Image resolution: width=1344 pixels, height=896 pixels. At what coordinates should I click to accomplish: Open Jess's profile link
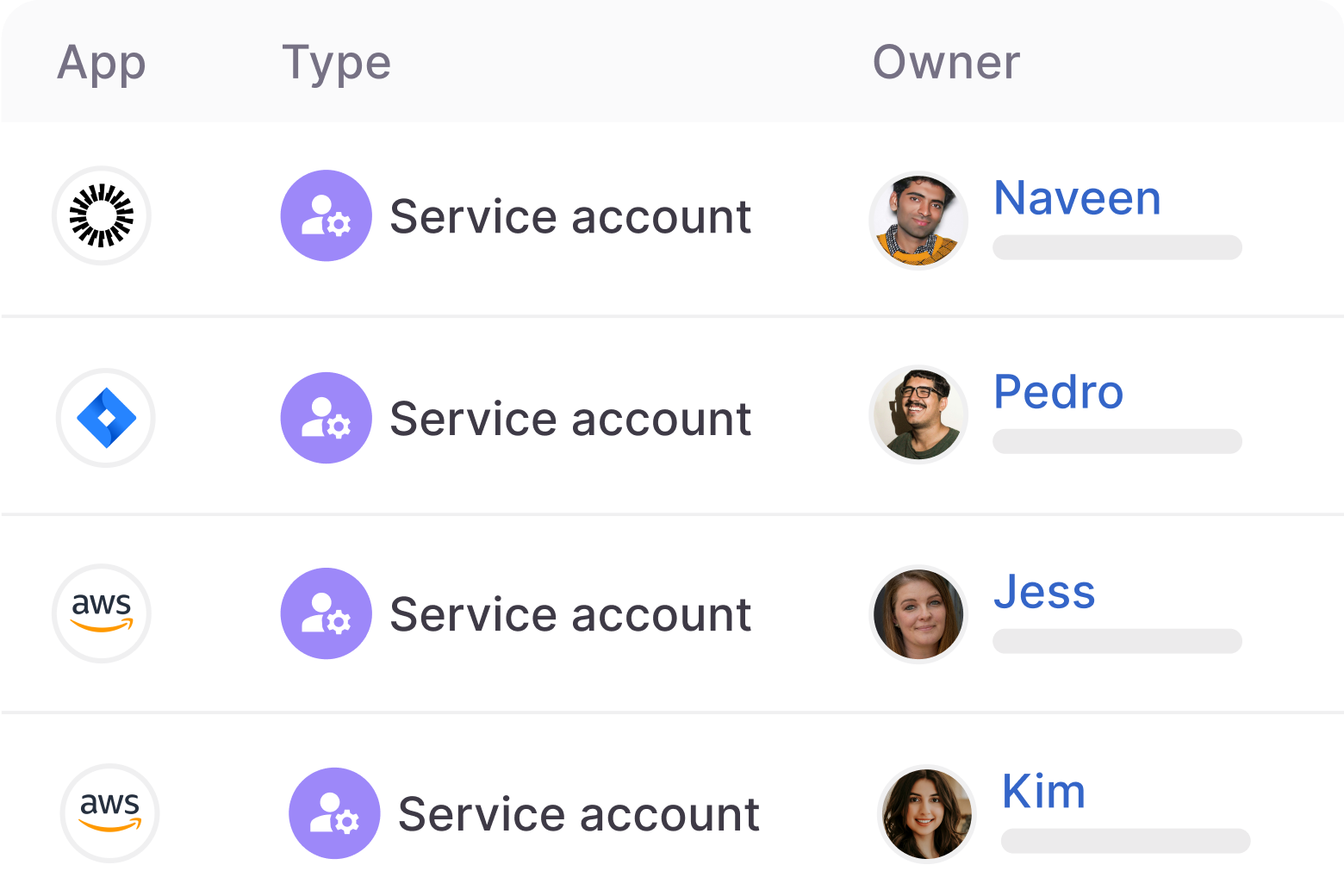tap(1044, 592)
